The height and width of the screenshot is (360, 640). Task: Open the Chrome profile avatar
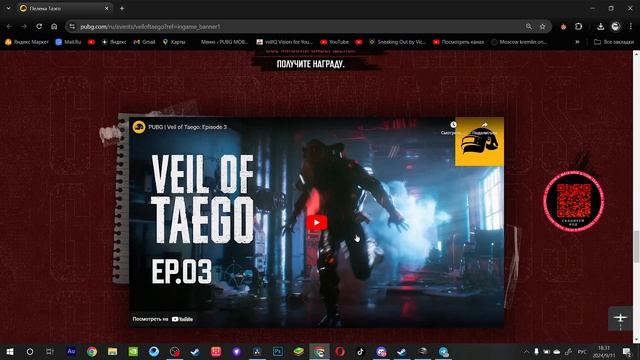pos(616,27)
